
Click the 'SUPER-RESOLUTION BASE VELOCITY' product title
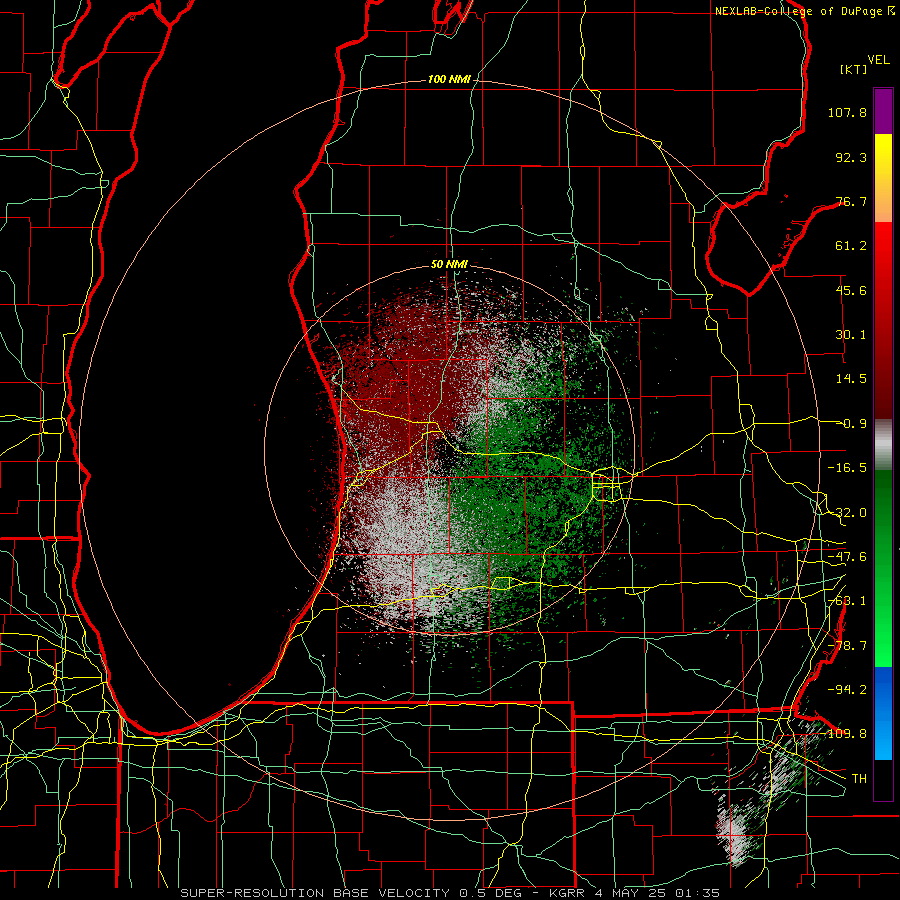(x=315, y=893)
